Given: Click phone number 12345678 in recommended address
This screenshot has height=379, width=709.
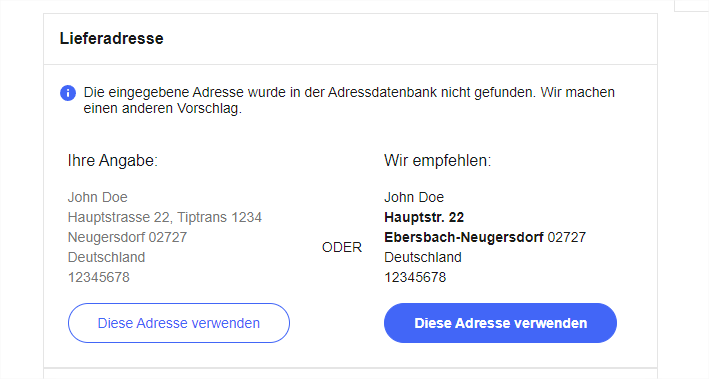Looking at the screenshot, I should 415,277.
